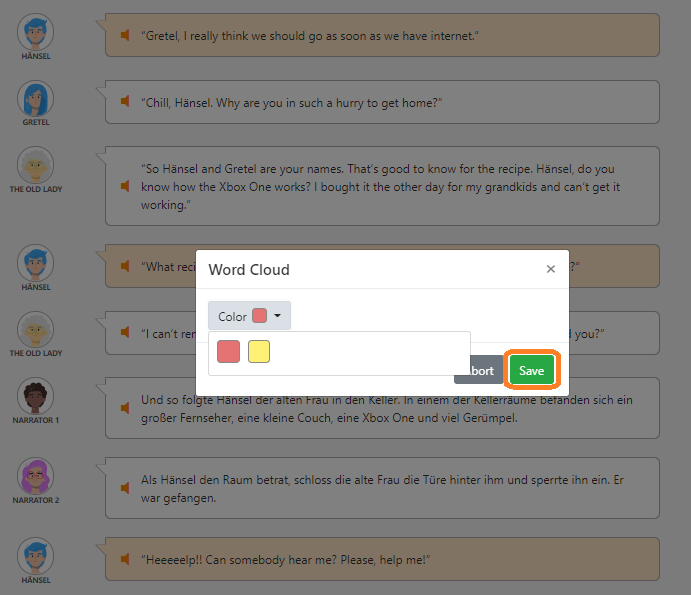Click the GRETEL name label
This screenshot has height=595, width=691.
tap(36, 122)
